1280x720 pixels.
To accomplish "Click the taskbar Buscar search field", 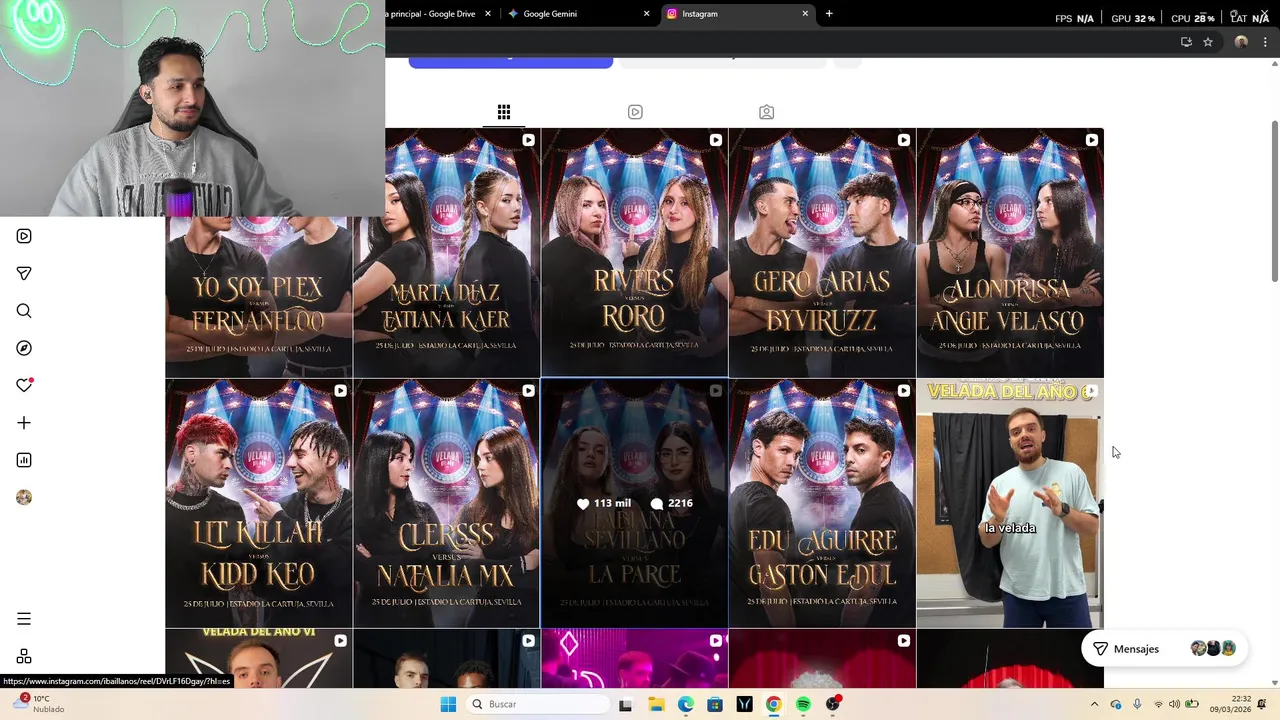I will (539, 704).
